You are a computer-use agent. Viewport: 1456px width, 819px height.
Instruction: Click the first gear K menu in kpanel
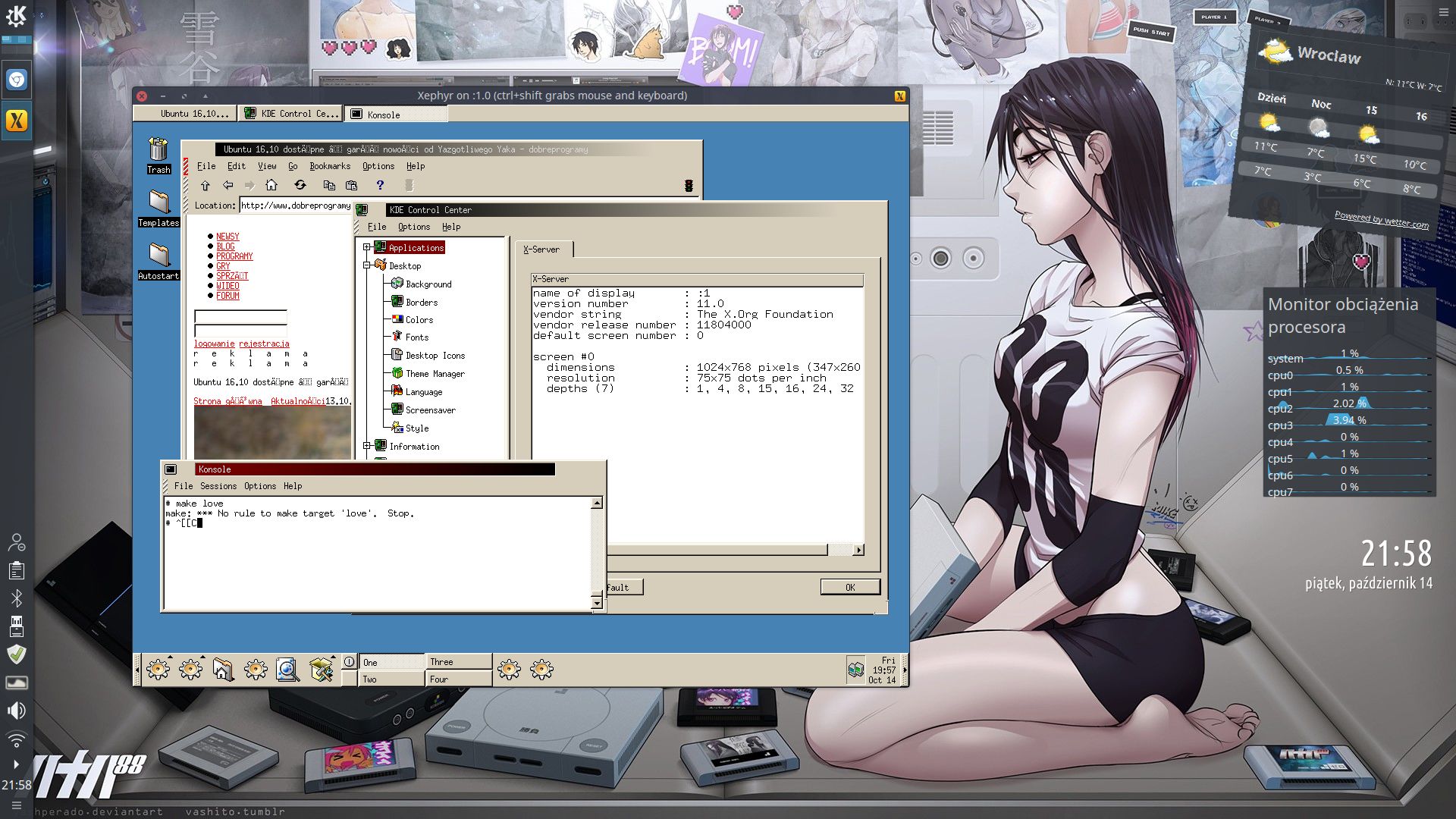[x=158, y=670]
